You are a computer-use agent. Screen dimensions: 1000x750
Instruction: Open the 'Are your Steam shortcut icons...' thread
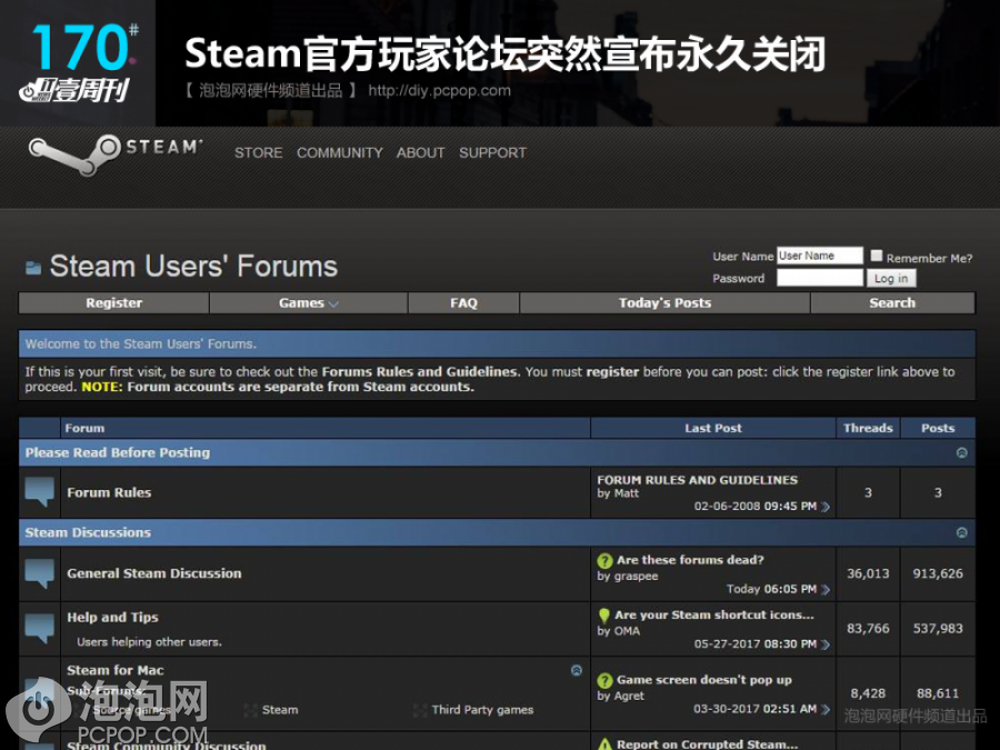(x=714, y=615)
